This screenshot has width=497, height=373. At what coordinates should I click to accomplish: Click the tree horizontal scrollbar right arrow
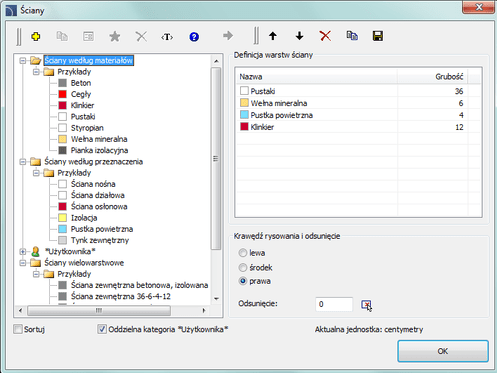pos(204,310)
